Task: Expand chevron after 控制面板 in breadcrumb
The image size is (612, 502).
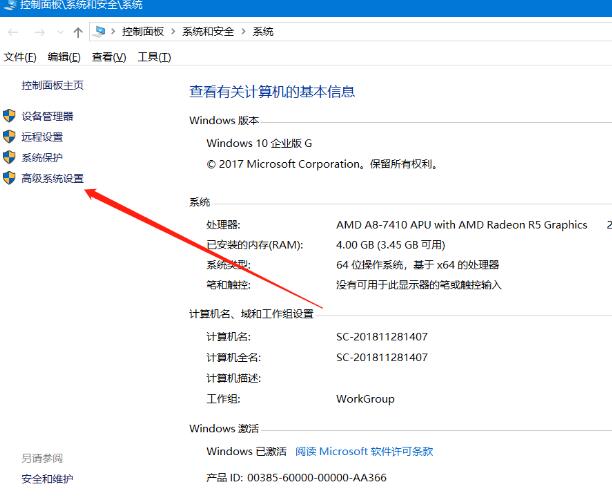Action: (x=175, y=32)
